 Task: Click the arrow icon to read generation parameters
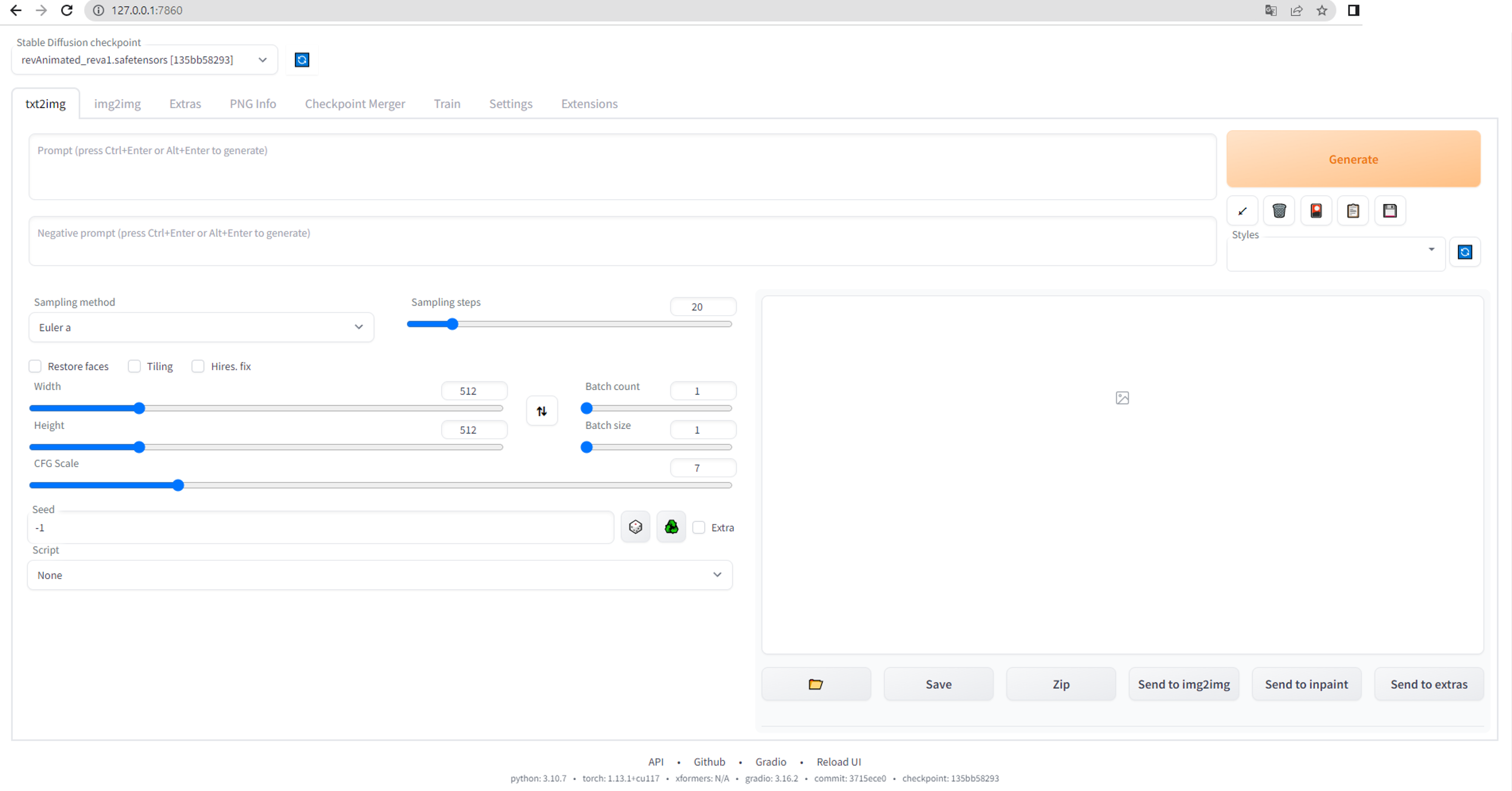click(x=1242, y=210)
